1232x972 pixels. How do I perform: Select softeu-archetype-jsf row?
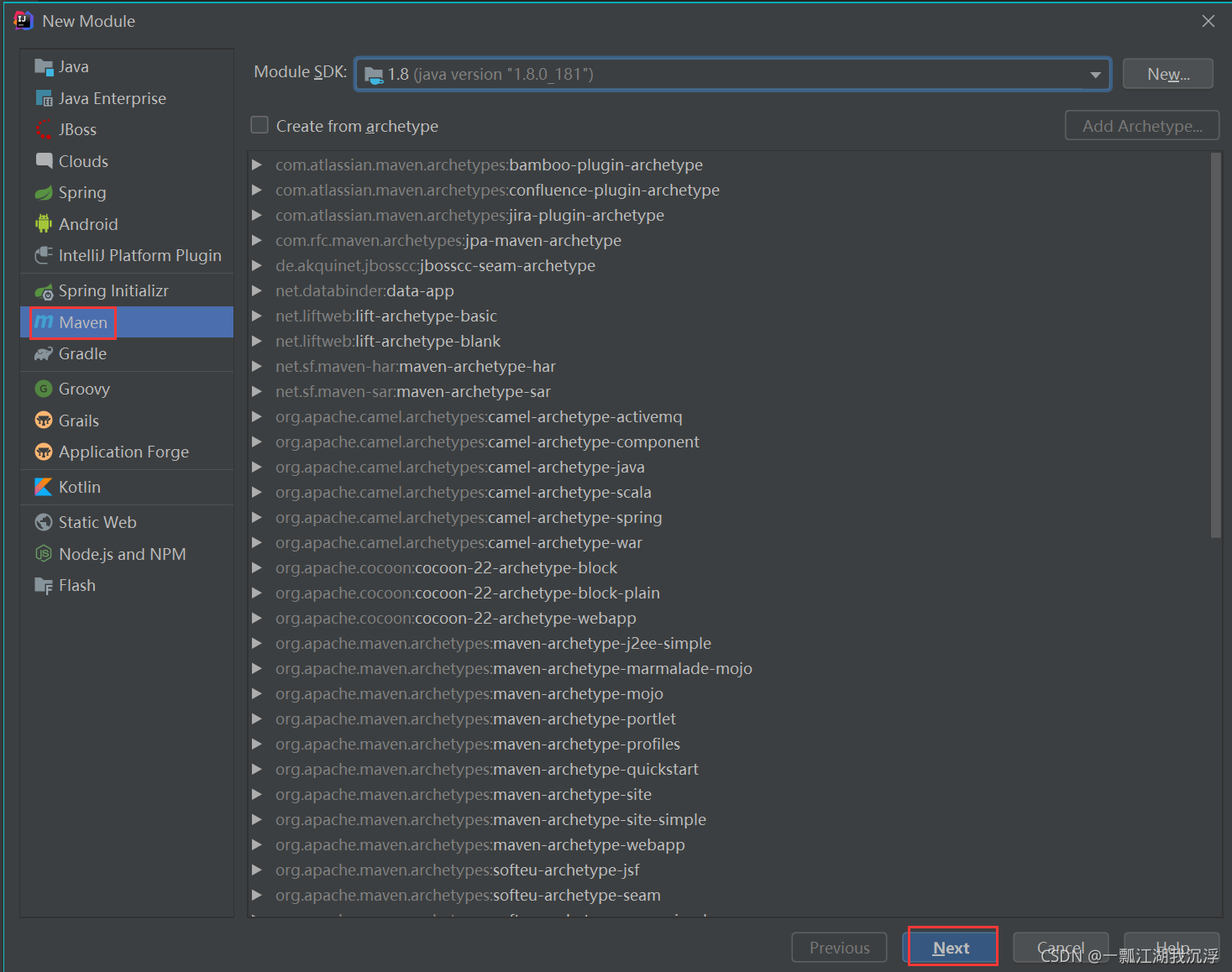[x=729, y=870]
